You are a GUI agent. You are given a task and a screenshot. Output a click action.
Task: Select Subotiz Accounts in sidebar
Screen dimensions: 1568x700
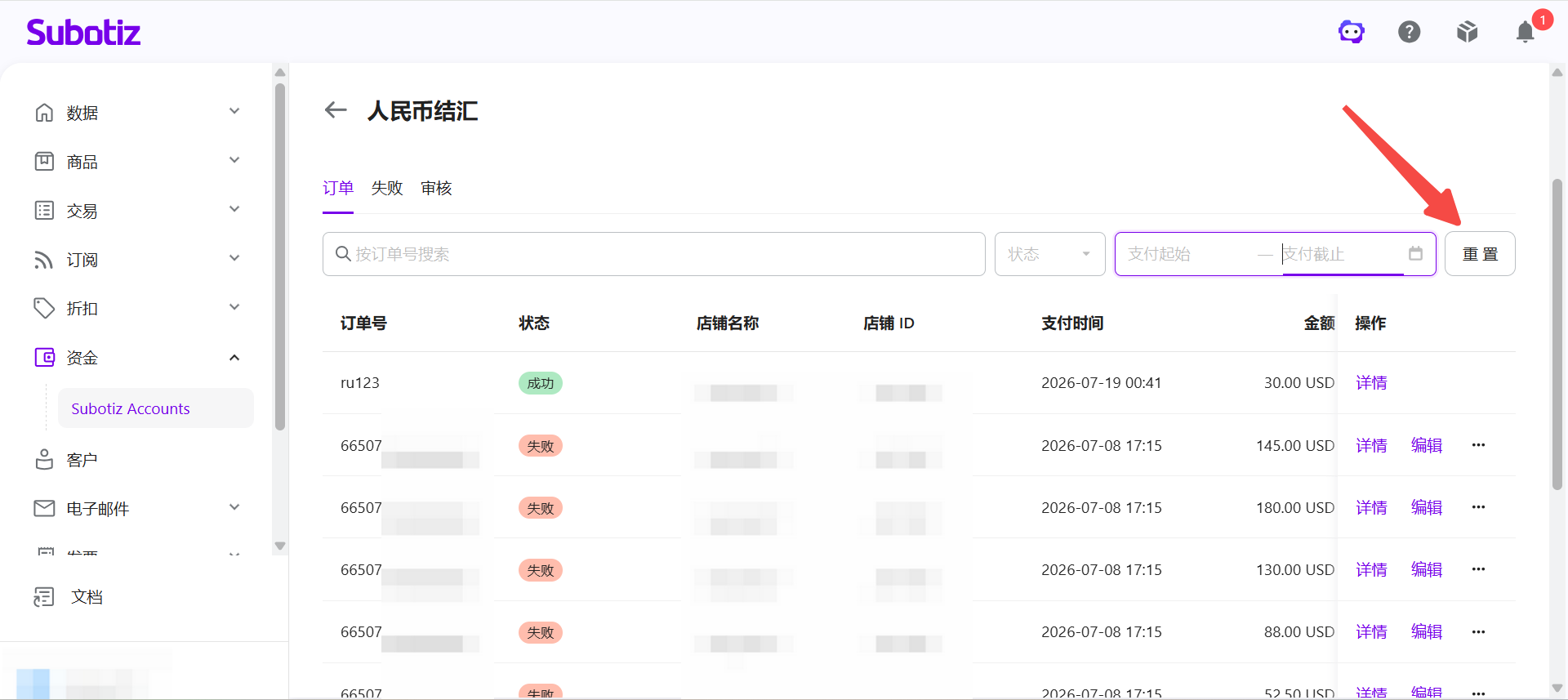tap(155, 408)
